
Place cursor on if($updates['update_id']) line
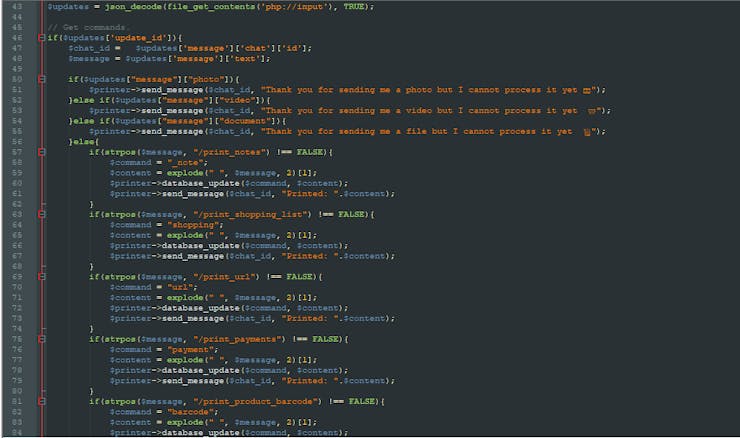point(115,38)
